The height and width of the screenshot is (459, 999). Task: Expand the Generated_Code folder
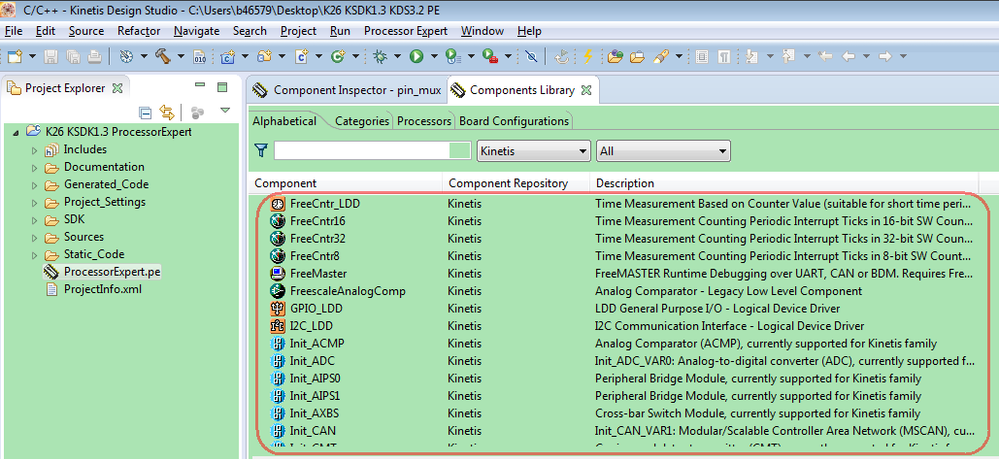(34, 186)
